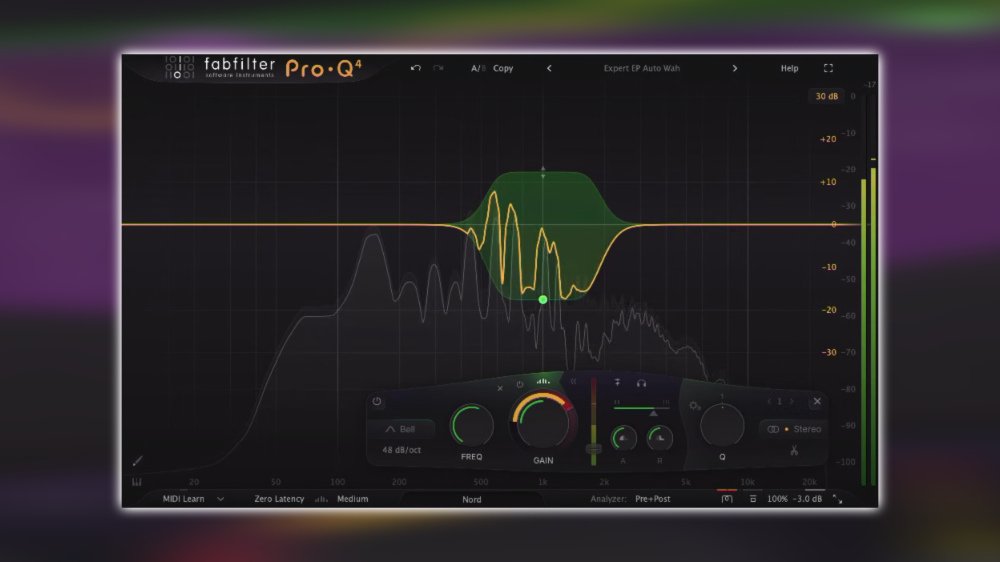Viewport: 1000px width, 562px height.
Task: Expand the MIDI Learn dropdown arrow
Action: point(221,499)
